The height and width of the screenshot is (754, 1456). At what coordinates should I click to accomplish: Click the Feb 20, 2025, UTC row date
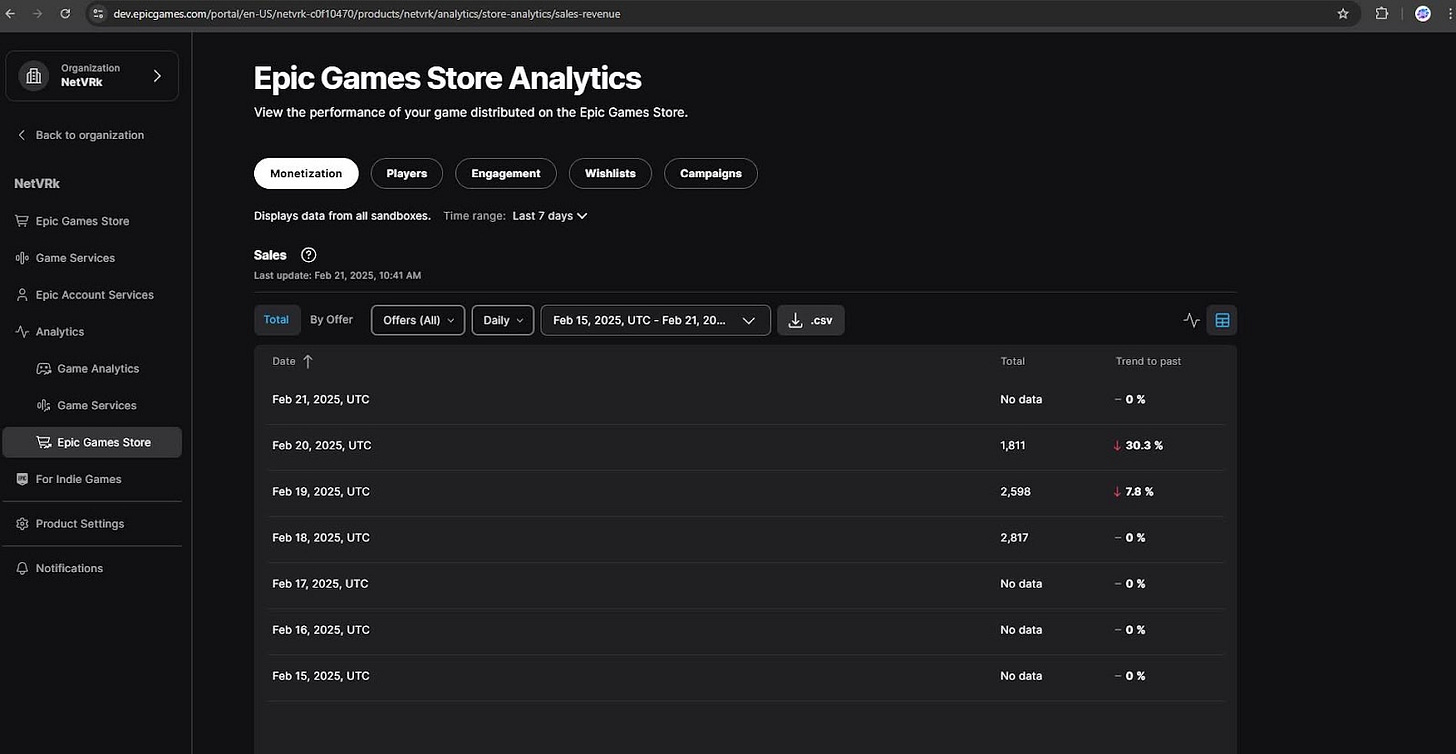tap(321, 445)
